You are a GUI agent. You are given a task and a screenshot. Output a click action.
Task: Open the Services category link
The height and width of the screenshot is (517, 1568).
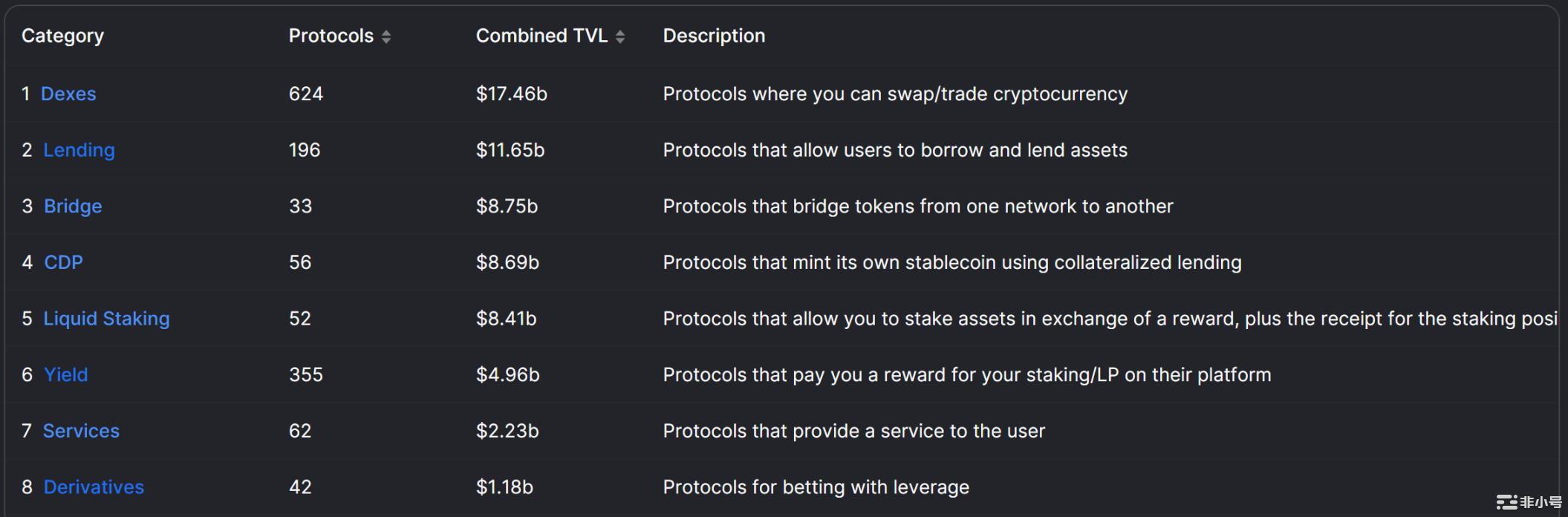[x=81, y=431]
